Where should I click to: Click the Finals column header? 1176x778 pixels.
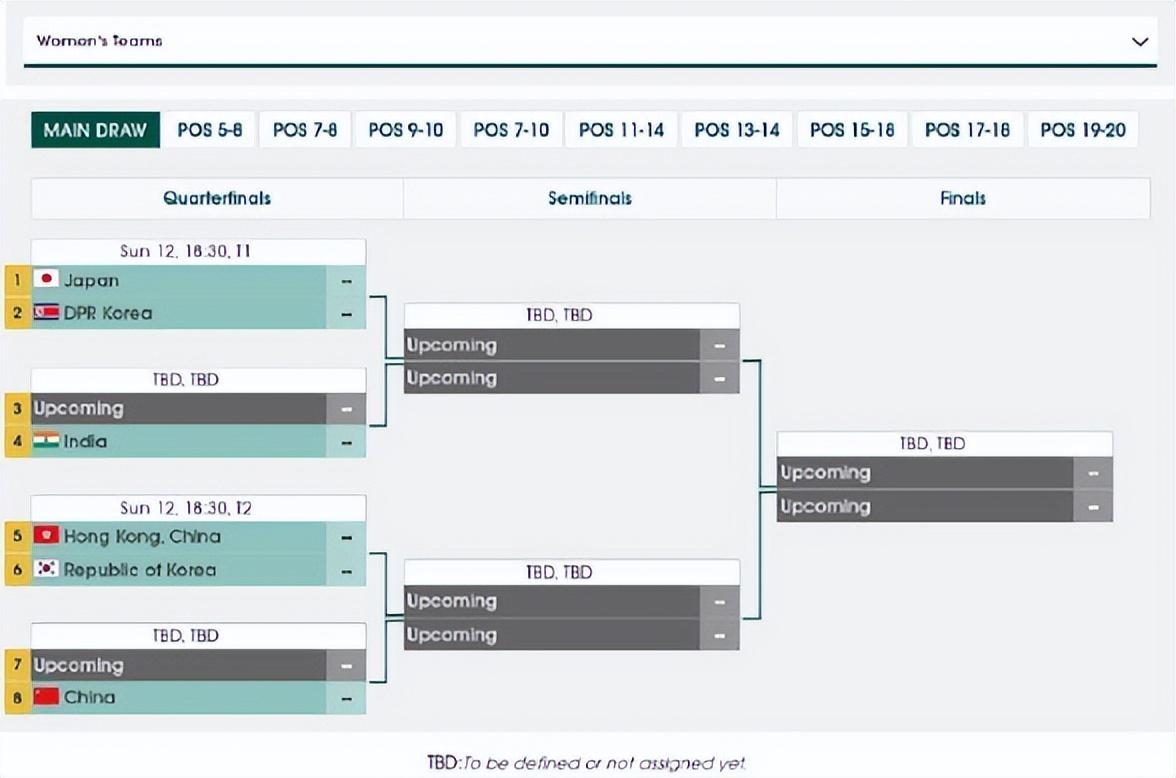[x=963, y=198]
